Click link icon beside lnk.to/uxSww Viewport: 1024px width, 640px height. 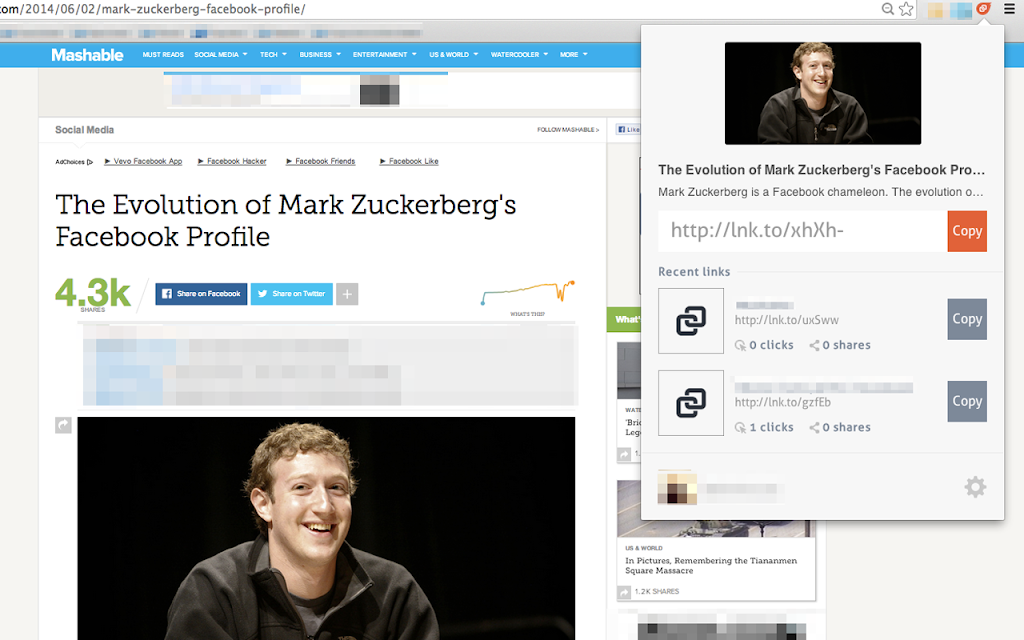point(691,321)
